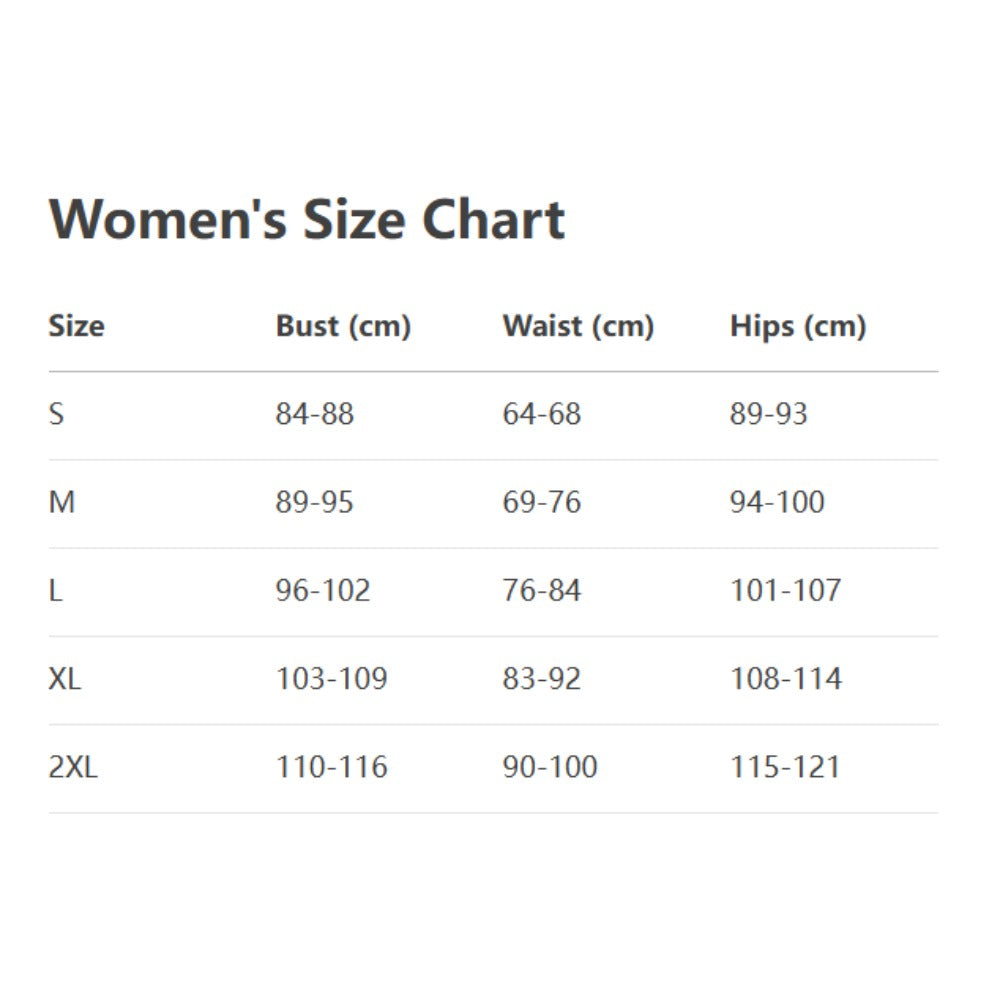Click the L size row label
Viewport: 1000px width, 1000px height.
coord(55,590)
